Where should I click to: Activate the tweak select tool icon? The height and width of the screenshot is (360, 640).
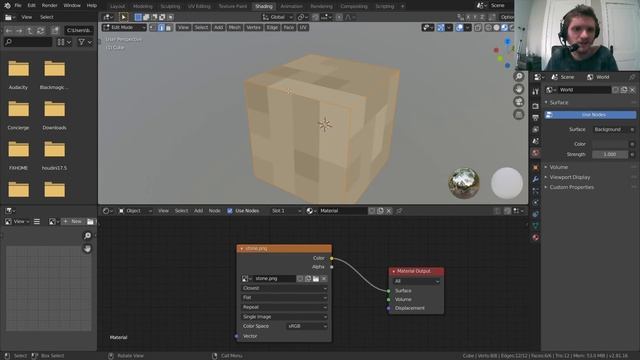click(123, 17)
